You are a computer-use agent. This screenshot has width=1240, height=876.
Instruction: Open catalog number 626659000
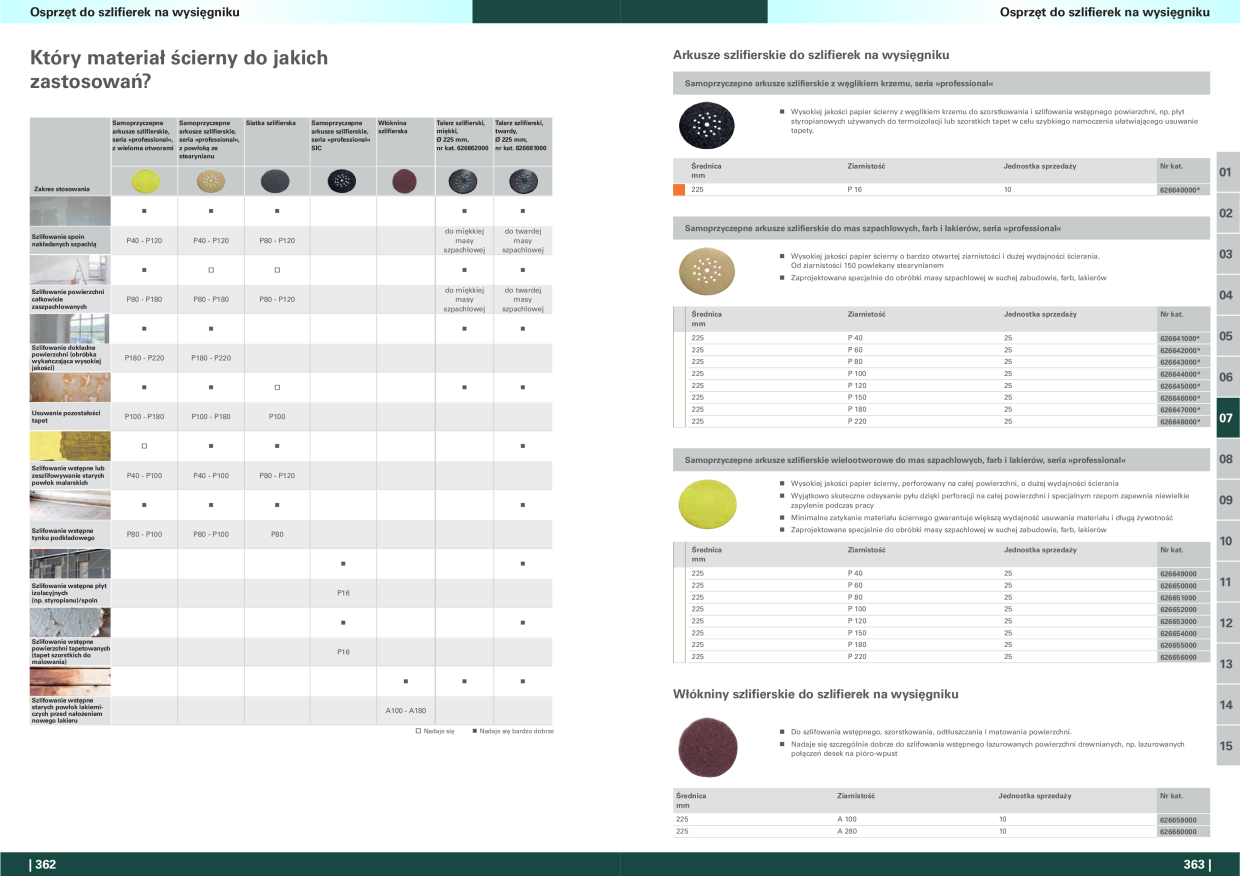[1178, 819]
